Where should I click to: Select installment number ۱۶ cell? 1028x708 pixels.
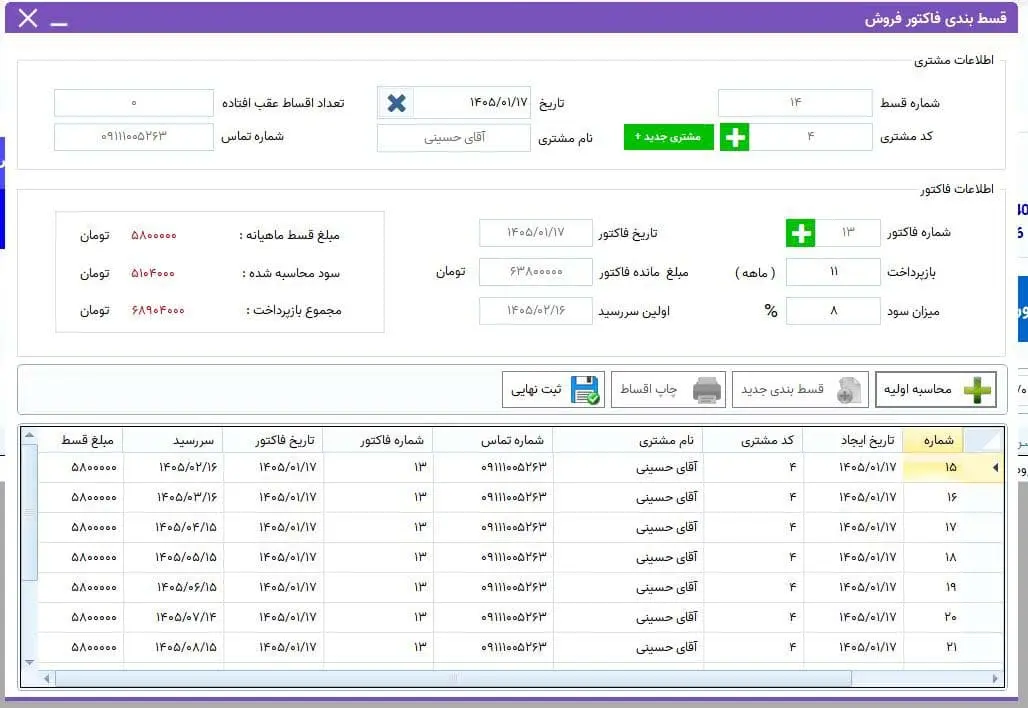934,498
